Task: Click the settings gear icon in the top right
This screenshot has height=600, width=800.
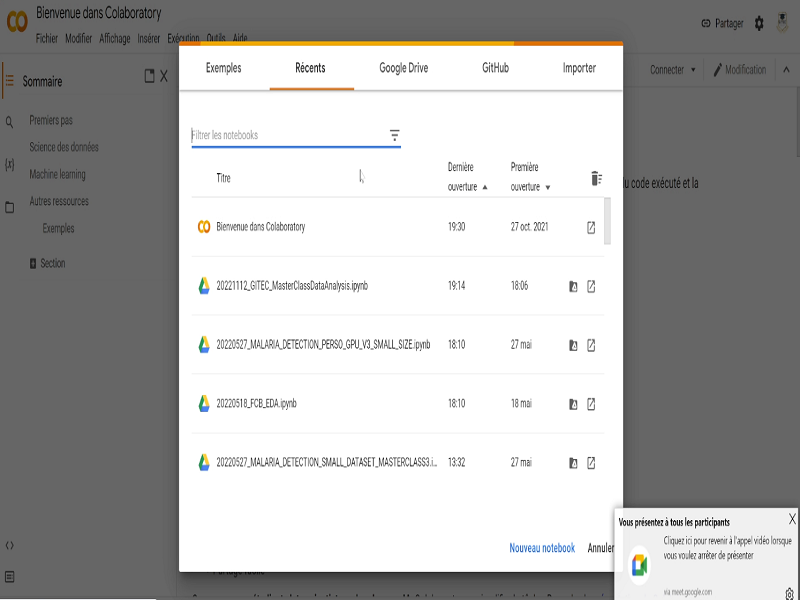Action: pyautogui.click(x=759, y=23)
